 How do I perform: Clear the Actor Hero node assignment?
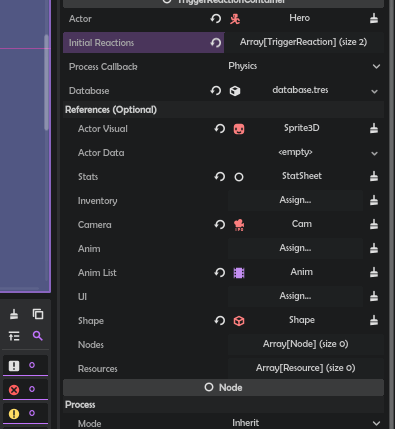click(x=374, y=19)
